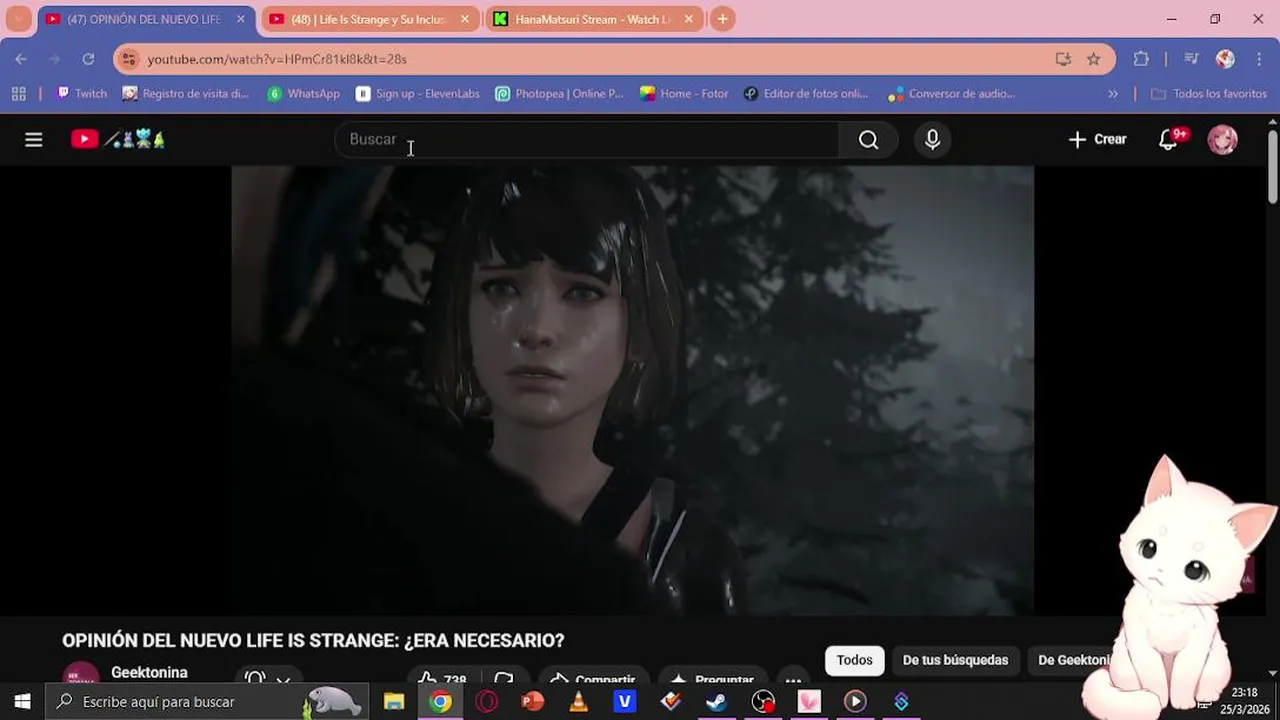The width and height of the screenshot is (1280, 720).
Task: Open site information icon in address bar
Action: point(128,59)
